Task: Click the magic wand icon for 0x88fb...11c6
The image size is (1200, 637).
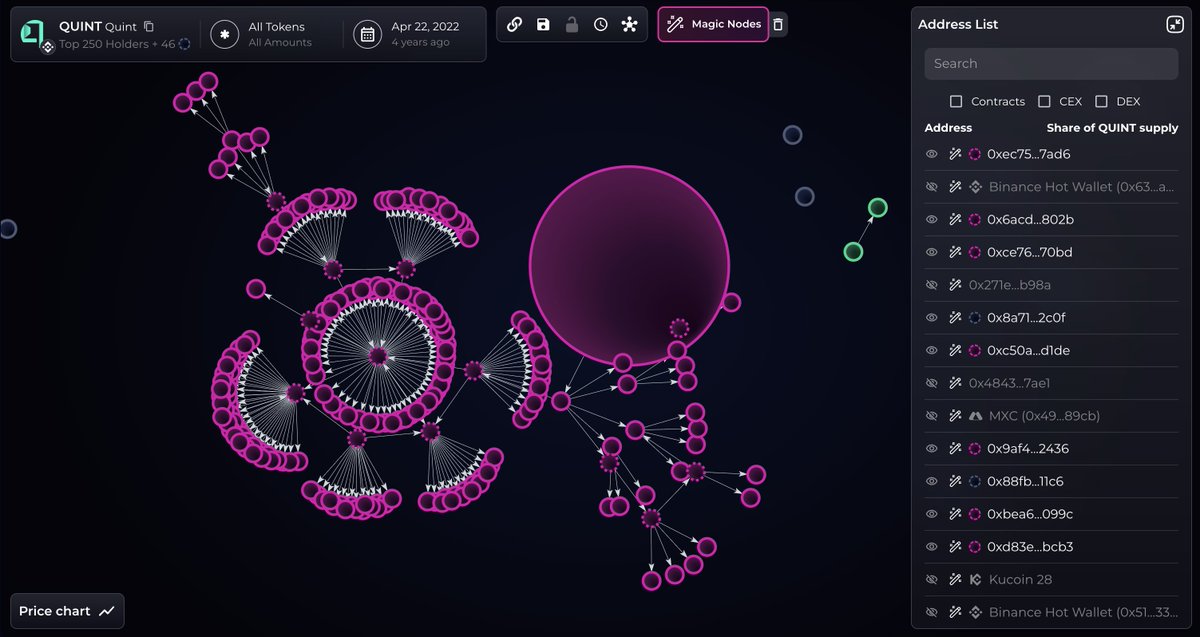Action: 955,481
